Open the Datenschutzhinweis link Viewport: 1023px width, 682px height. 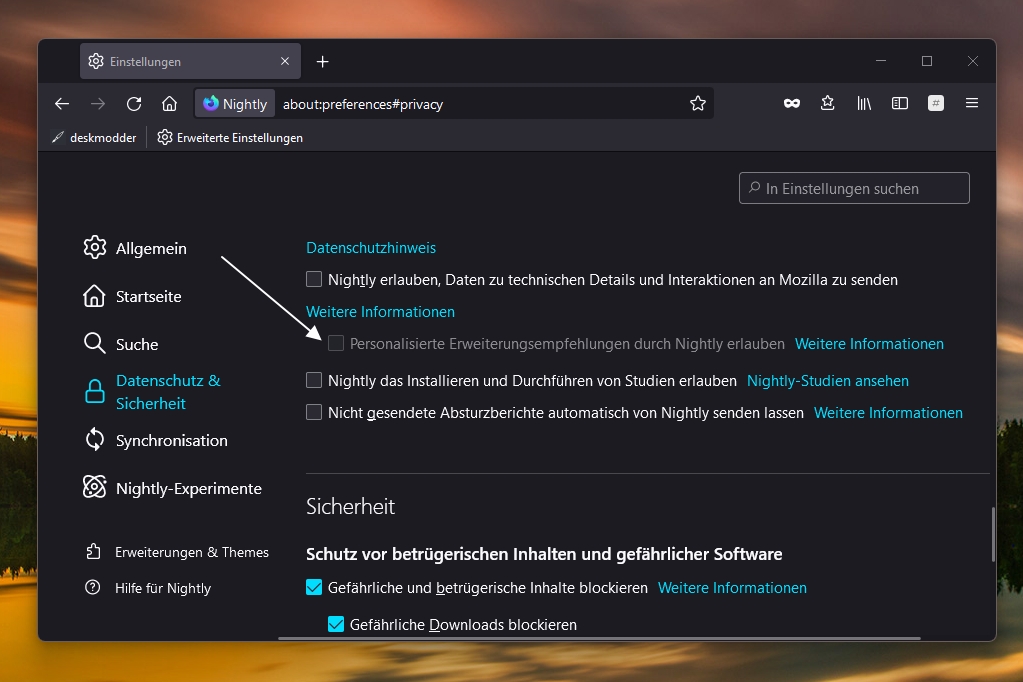coord(371,248)
